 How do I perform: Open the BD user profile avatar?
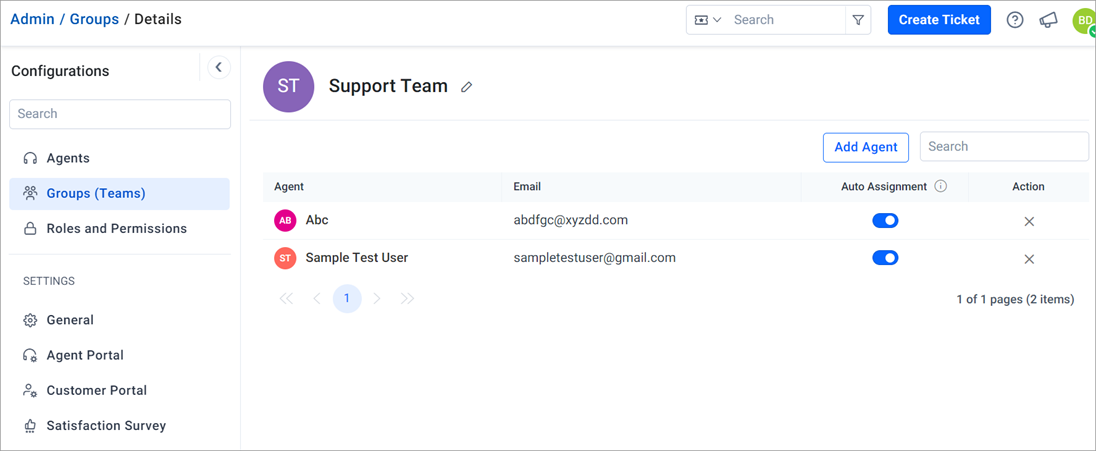[x=1084, y=21]
